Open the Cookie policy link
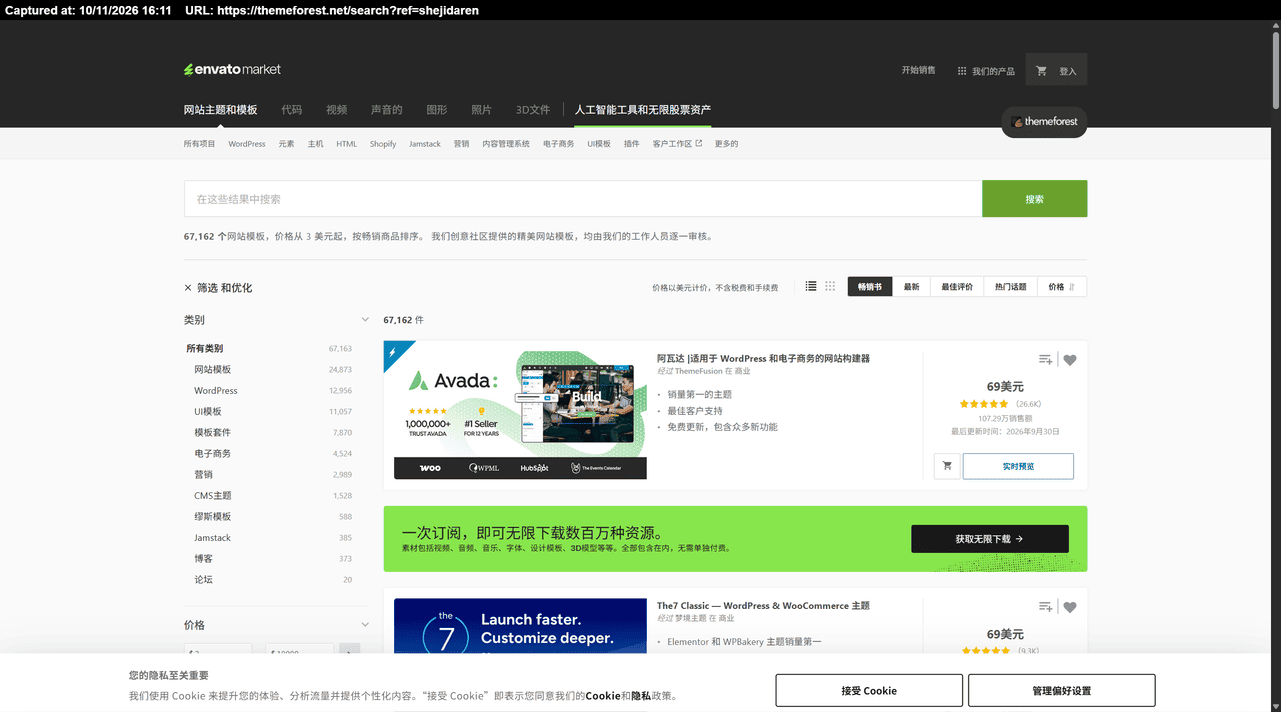Image resolution: width=1281 pixels, height=712 pixels. 603,696
